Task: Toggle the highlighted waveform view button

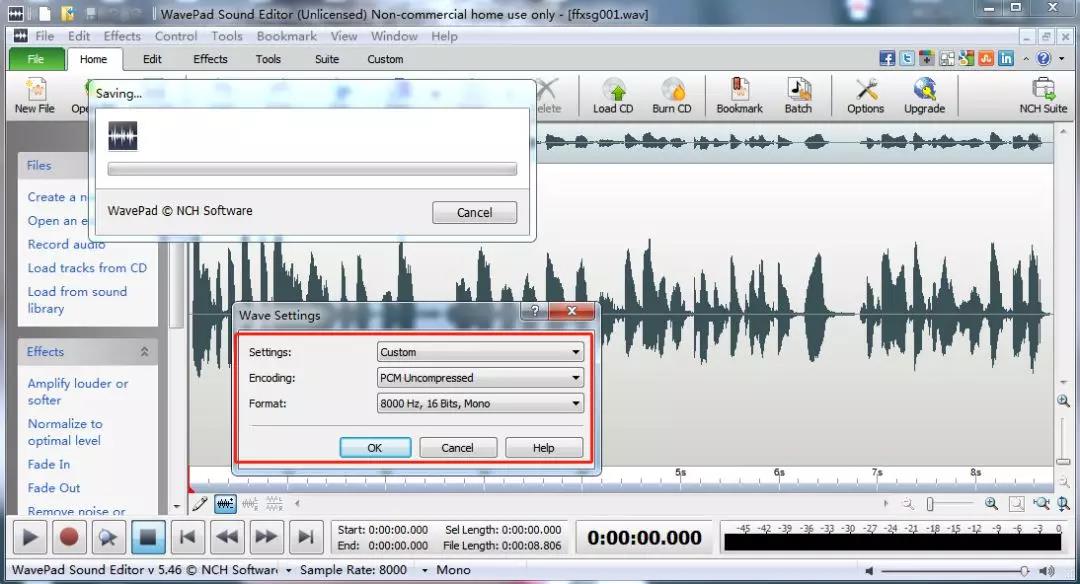Action: coord(225,504)
